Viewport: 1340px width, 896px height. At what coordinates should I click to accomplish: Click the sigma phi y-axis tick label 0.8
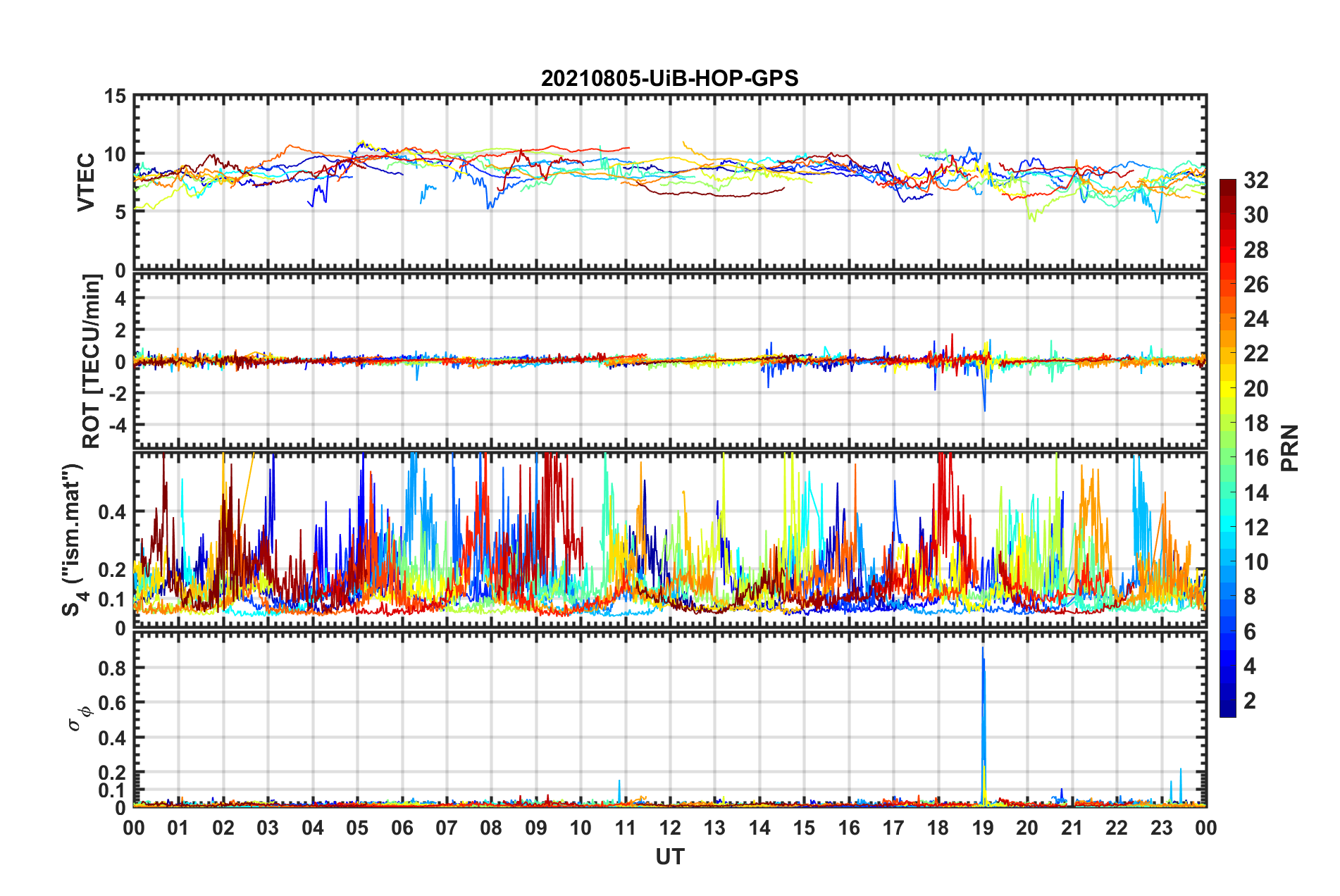[112, 668]
